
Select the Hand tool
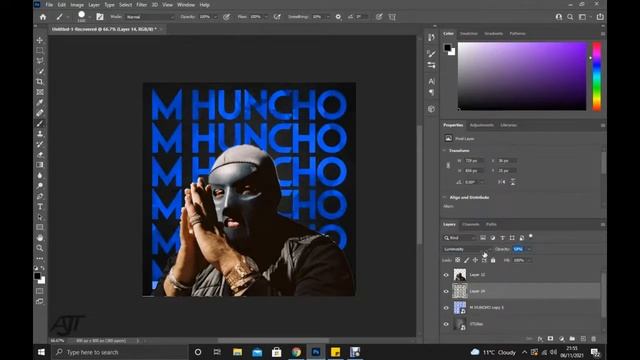40,238
